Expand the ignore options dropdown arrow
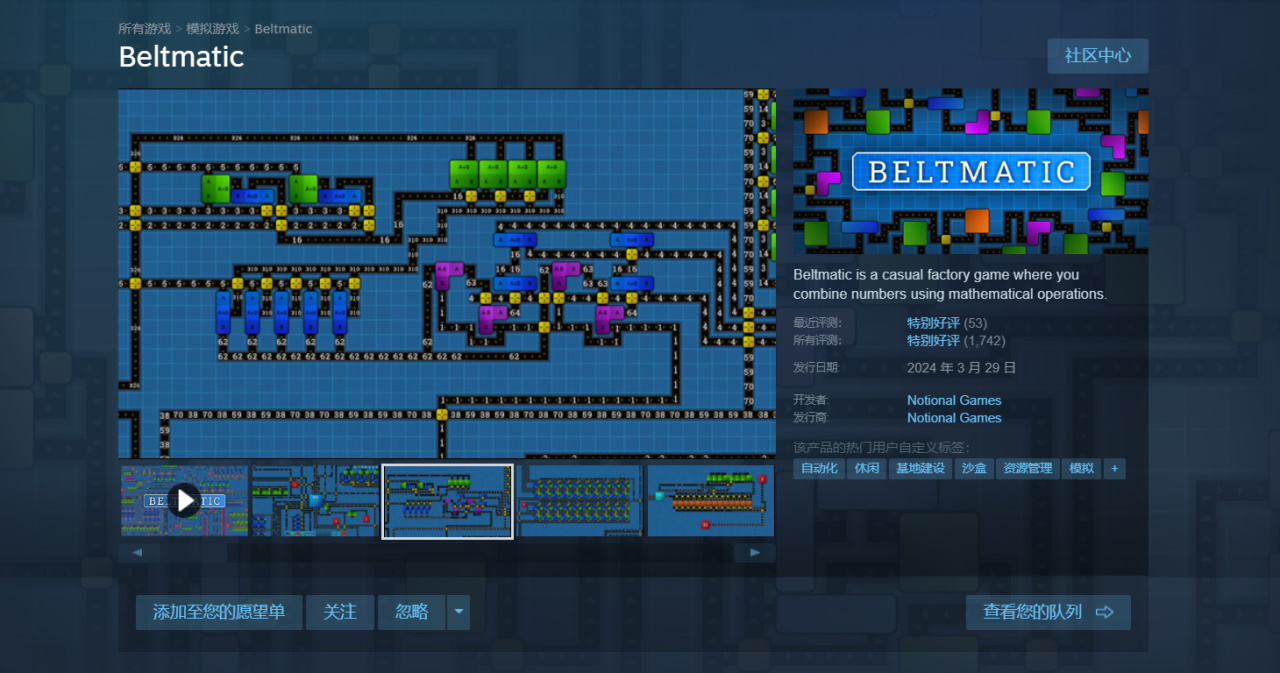Image resolution: width=1280 pixels, height=673 pixels. point(458,612)
